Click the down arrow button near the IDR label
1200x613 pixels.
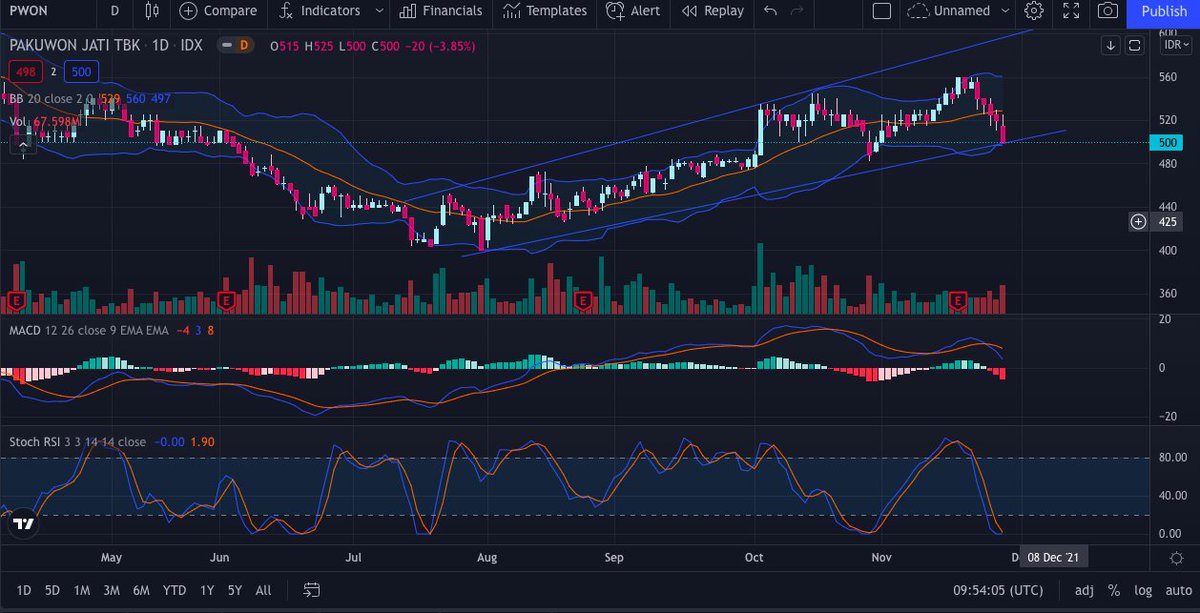[1111, 45]
